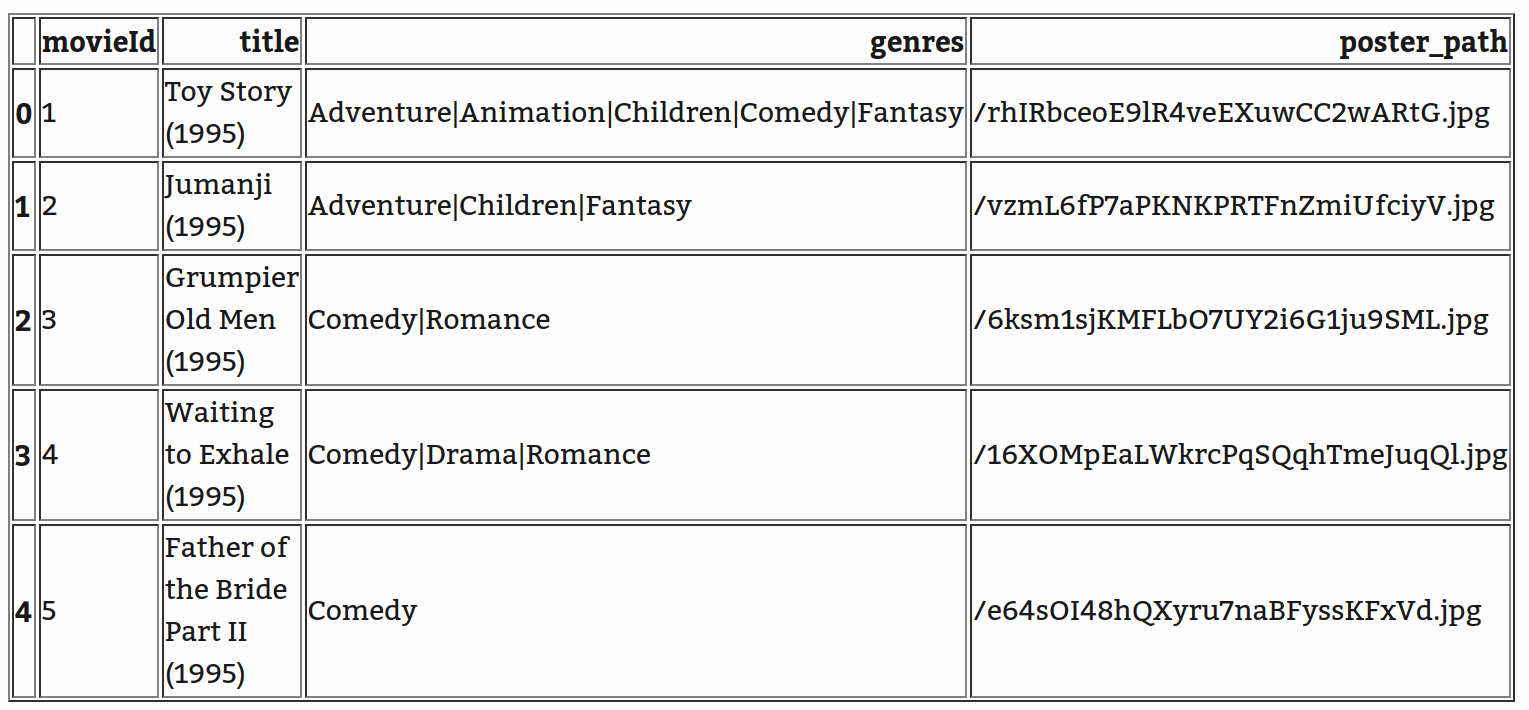Click the poster path starting with /rhIRbceo
Viewport: 1529px width, 710px height.
click(x=1231, y=113)
